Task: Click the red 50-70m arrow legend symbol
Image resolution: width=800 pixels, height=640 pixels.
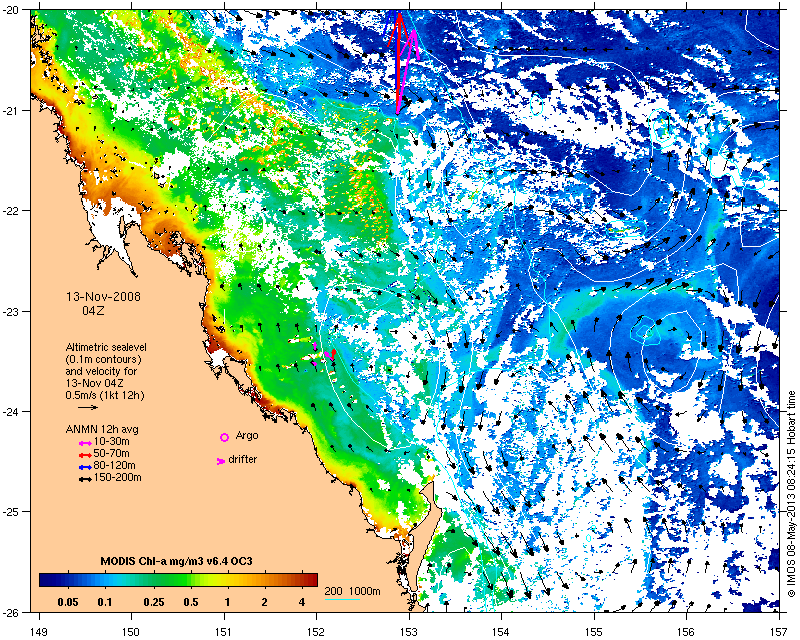Action: click(x=85, y=455)
